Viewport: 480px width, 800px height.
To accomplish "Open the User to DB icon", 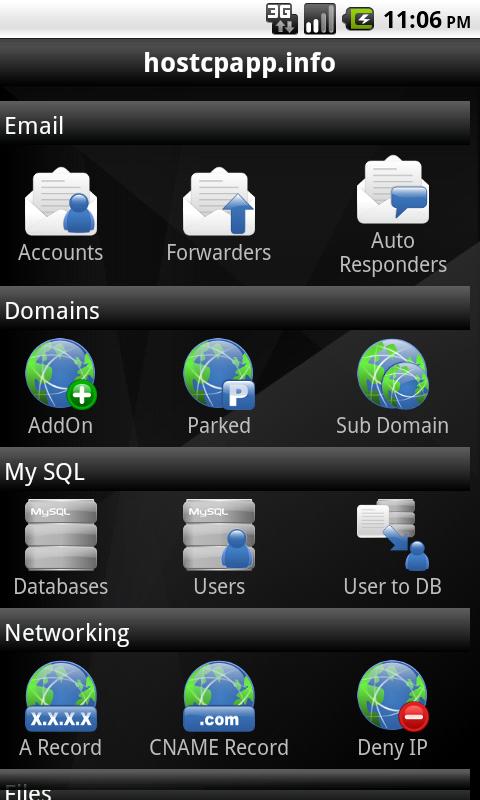I will point(392,535).
